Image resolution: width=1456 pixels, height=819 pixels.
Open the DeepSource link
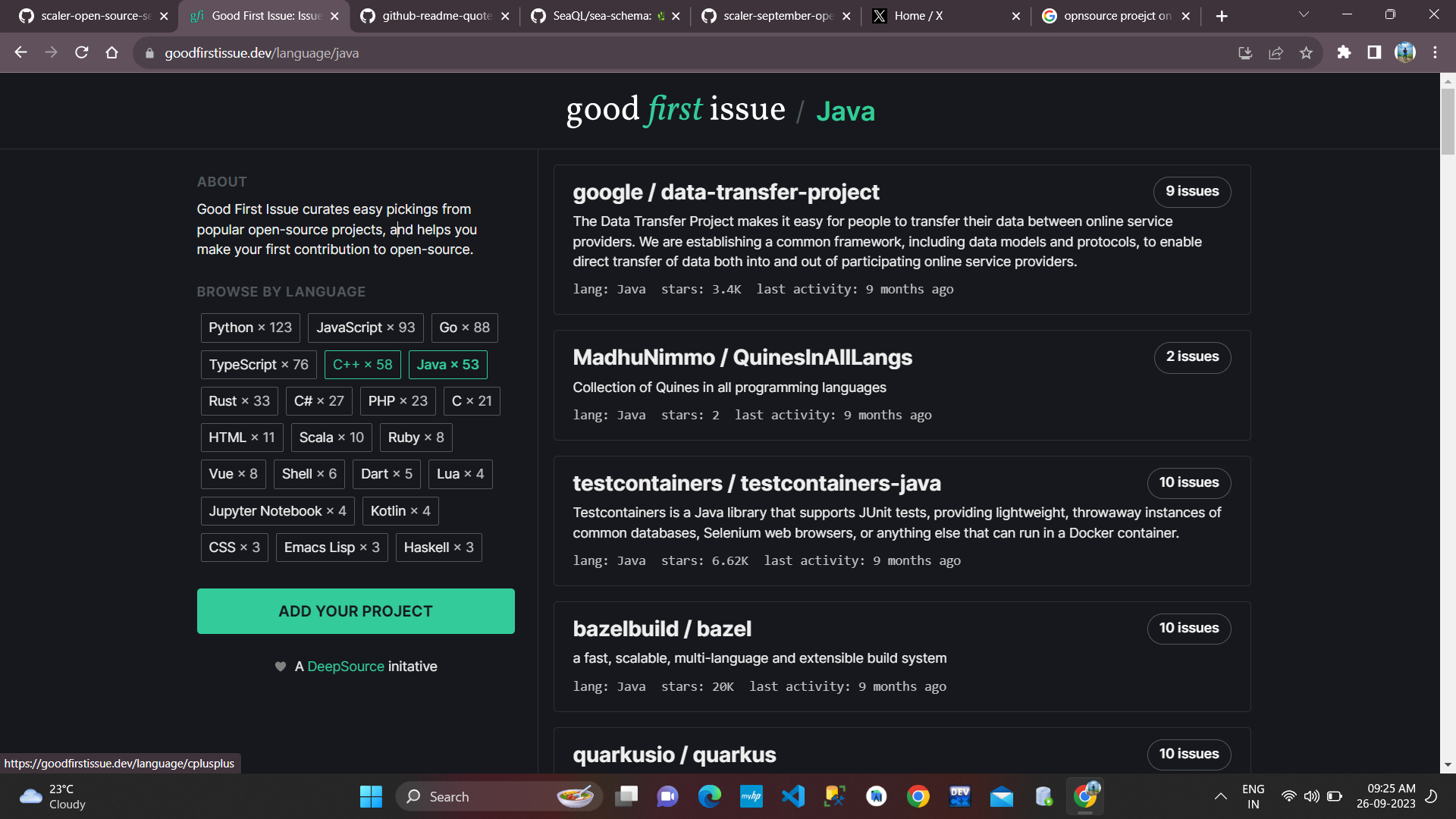(346, 666)
